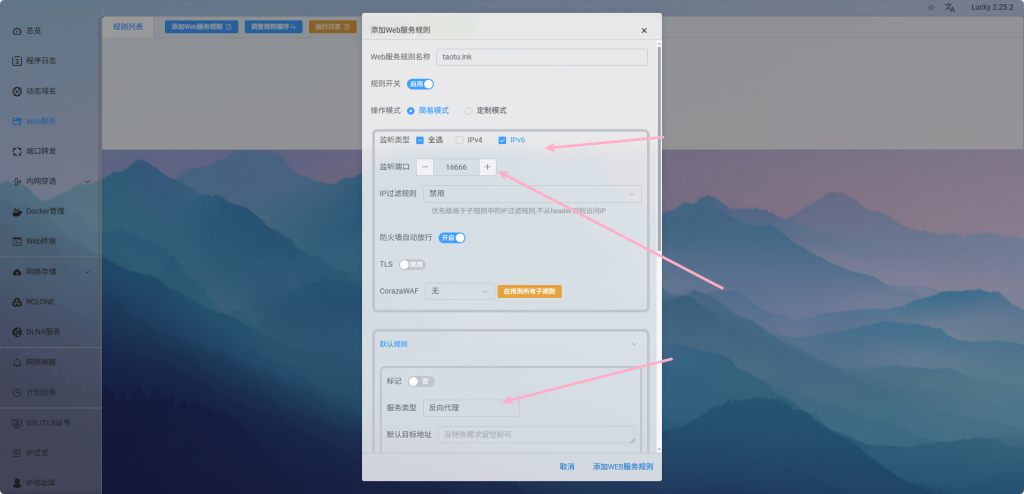Viewport: 1024px width, 494px height.
Task: Open RCLONE in the sidebar
Action: (38, 301)
